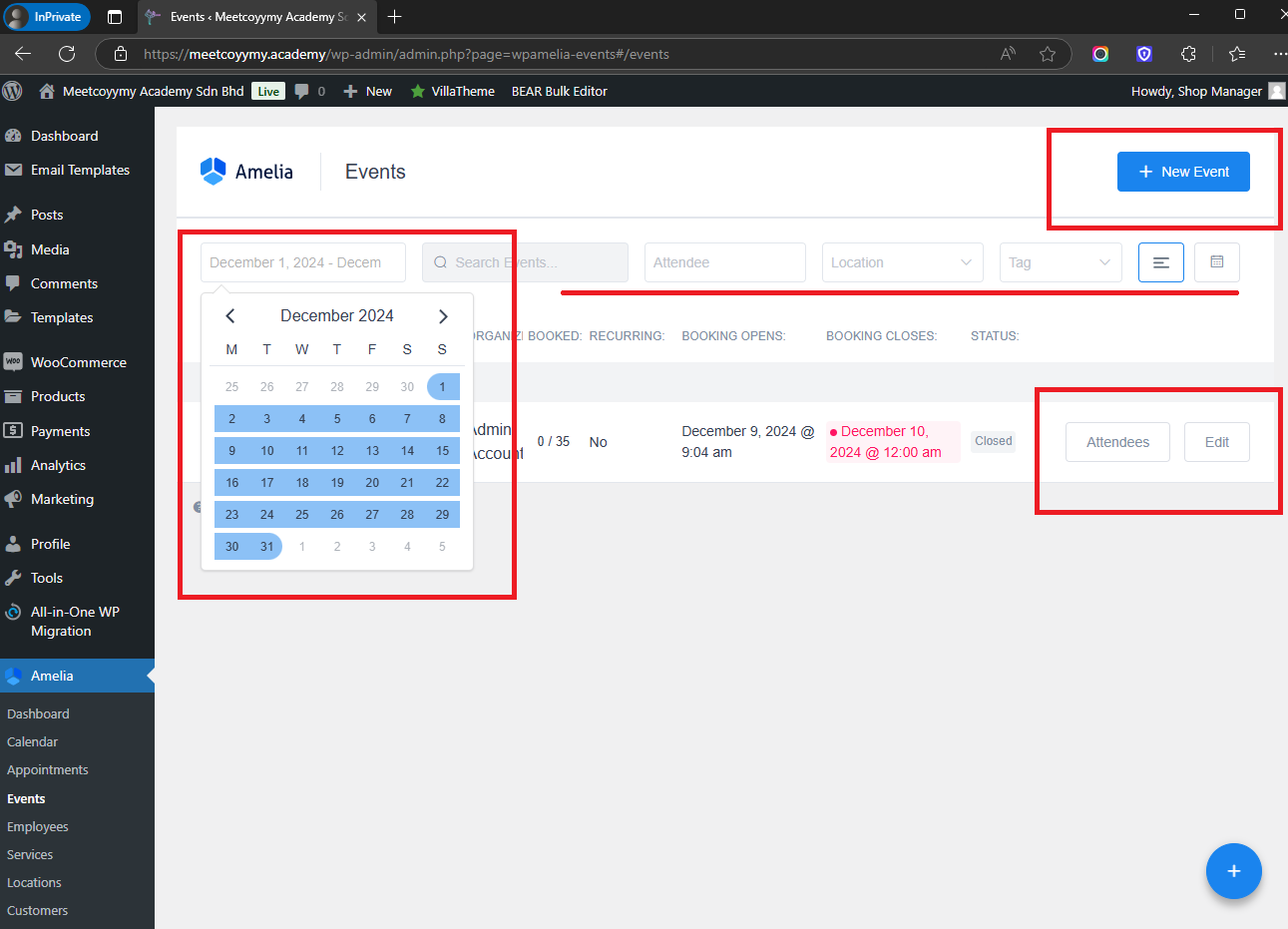Click the Edit button for the event
The height and width of the screenshot is (929, 1288).
point(1217,442)
